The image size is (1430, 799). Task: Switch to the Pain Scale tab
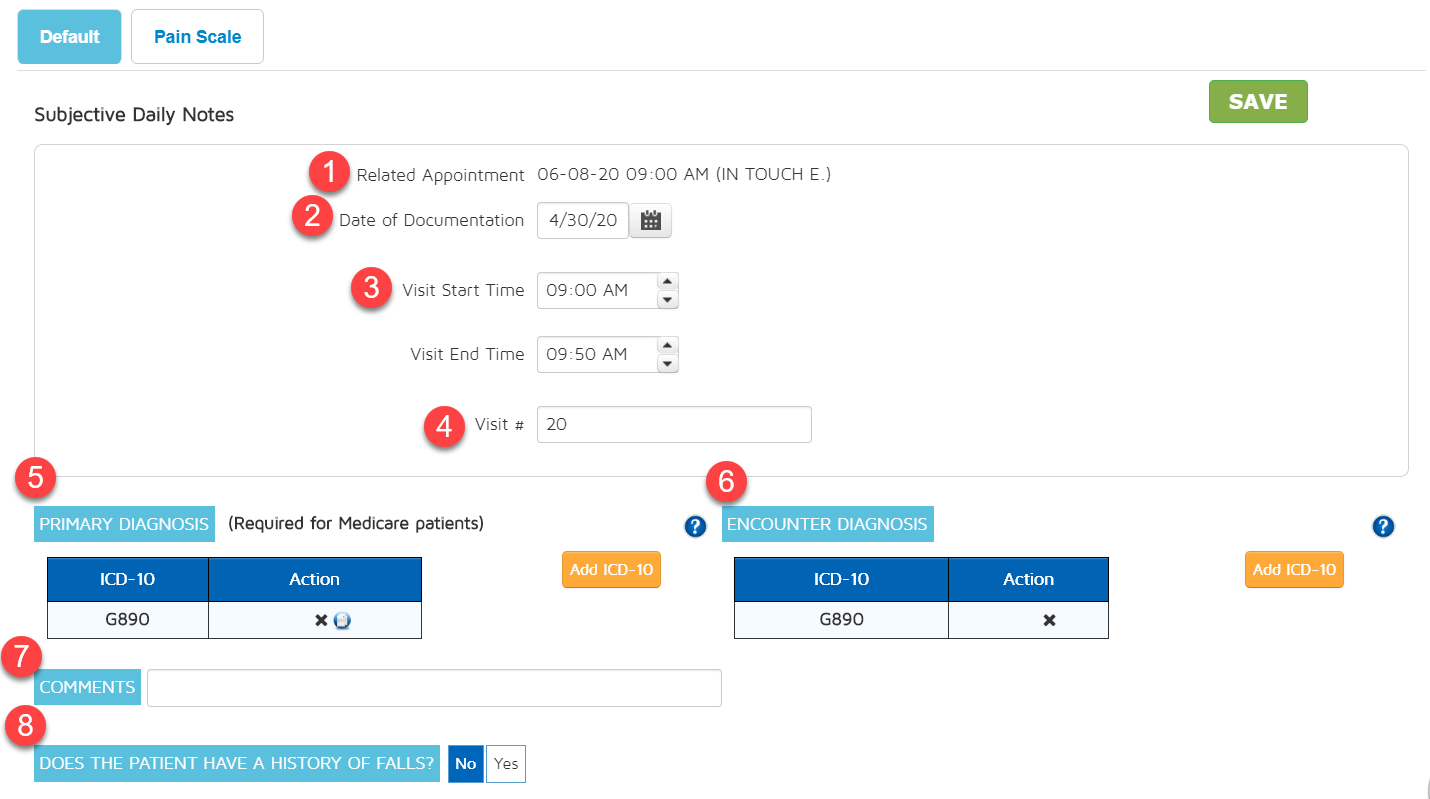point(197,37)
